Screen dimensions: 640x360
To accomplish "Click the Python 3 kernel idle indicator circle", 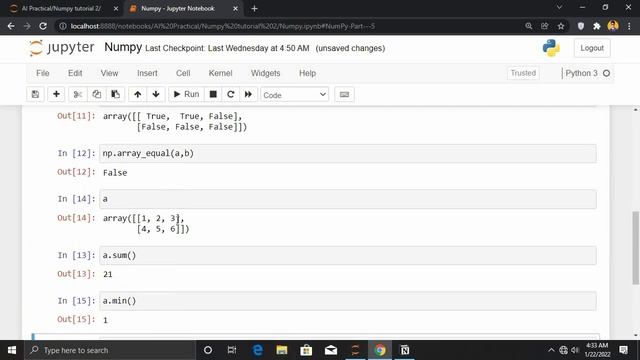I will [607, 73].
